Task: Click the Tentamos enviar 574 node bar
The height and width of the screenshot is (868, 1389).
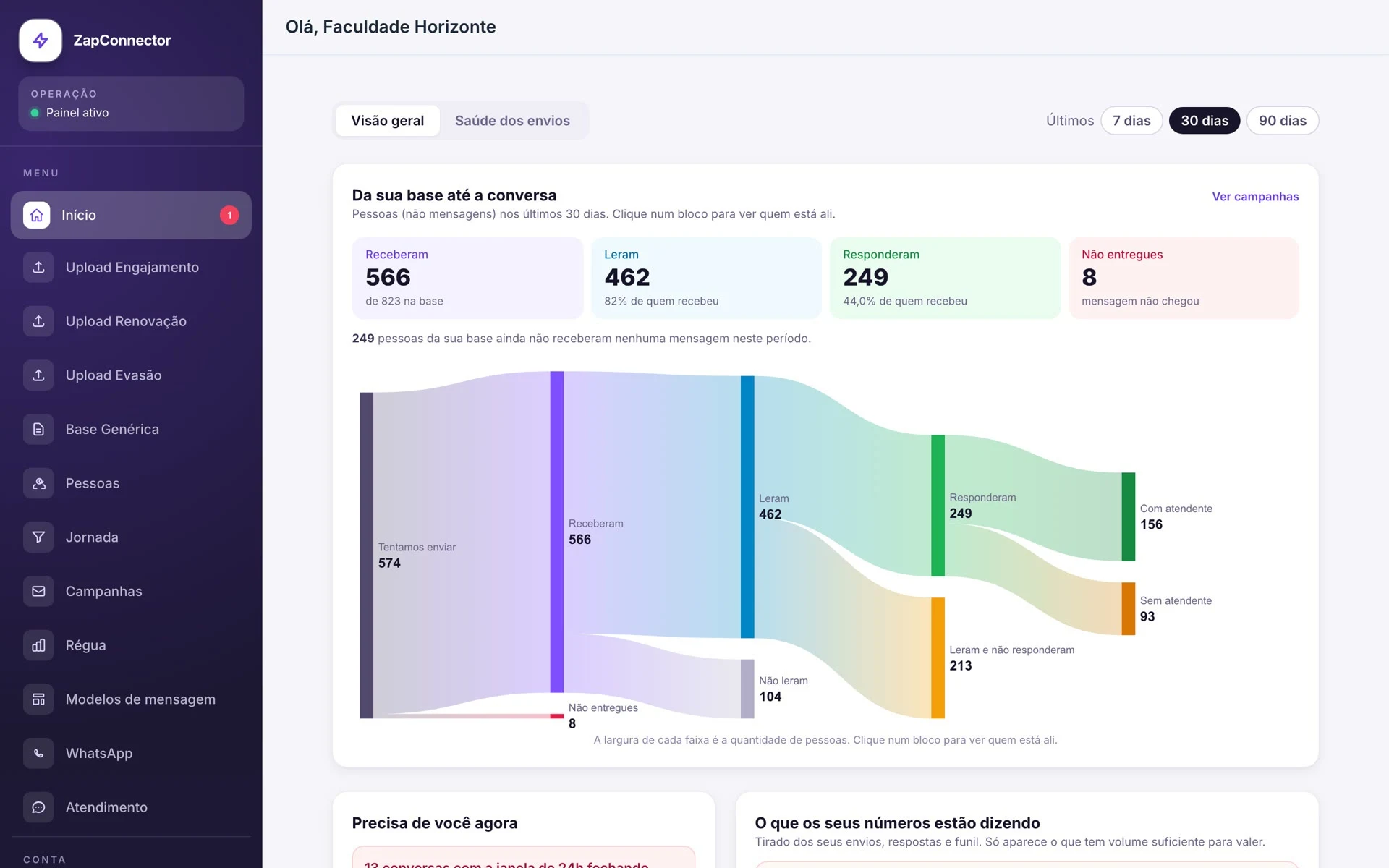Action: [367, 556]
